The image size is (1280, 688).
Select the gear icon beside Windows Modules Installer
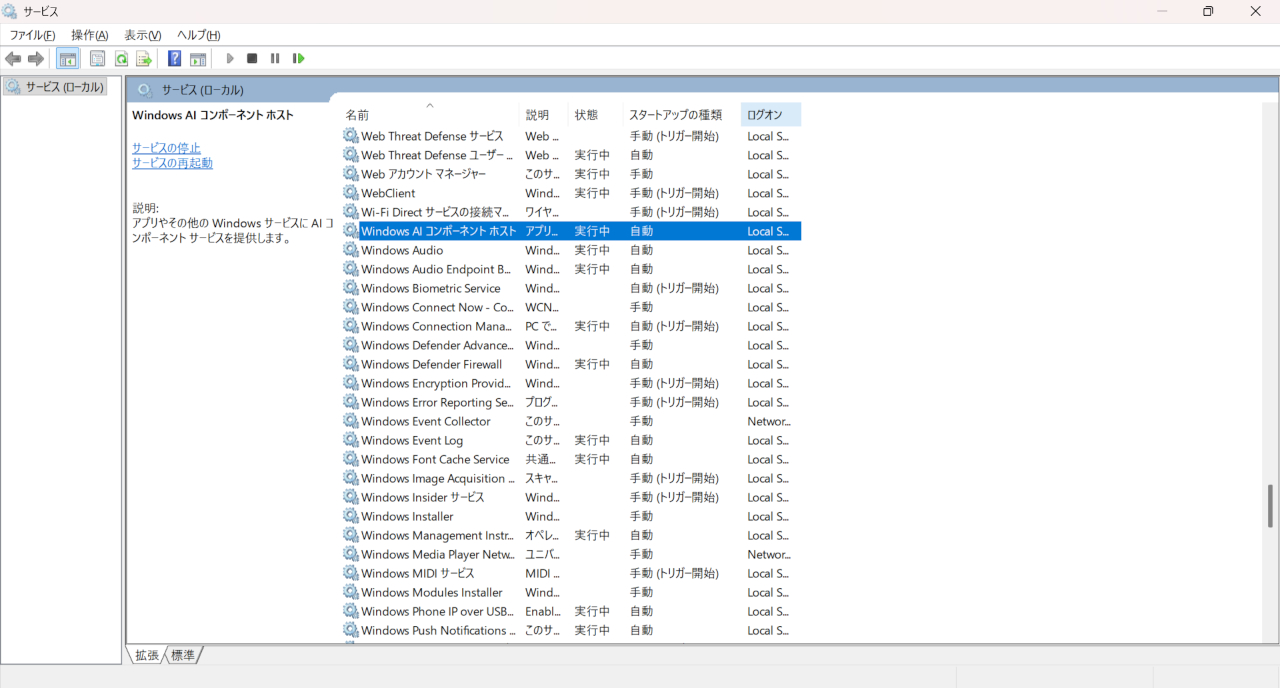351,592
